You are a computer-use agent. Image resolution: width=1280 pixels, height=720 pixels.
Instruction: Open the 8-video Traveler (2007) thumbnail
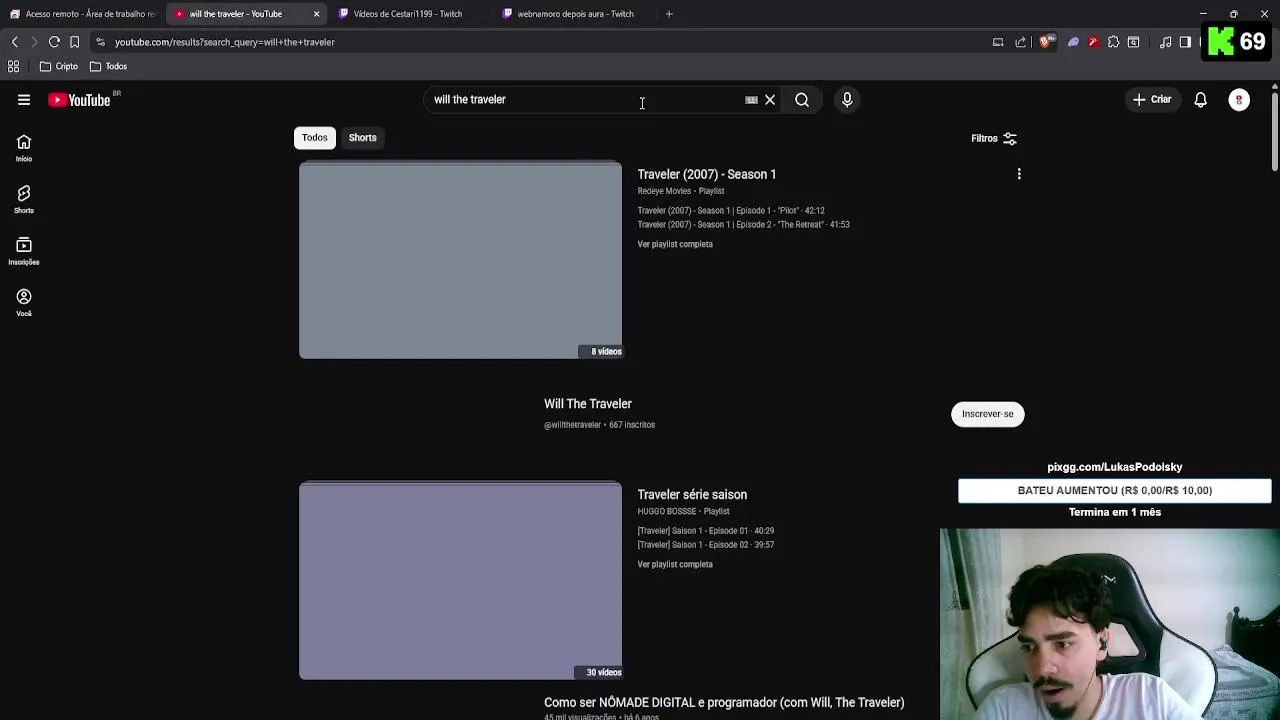click(460, 260)
